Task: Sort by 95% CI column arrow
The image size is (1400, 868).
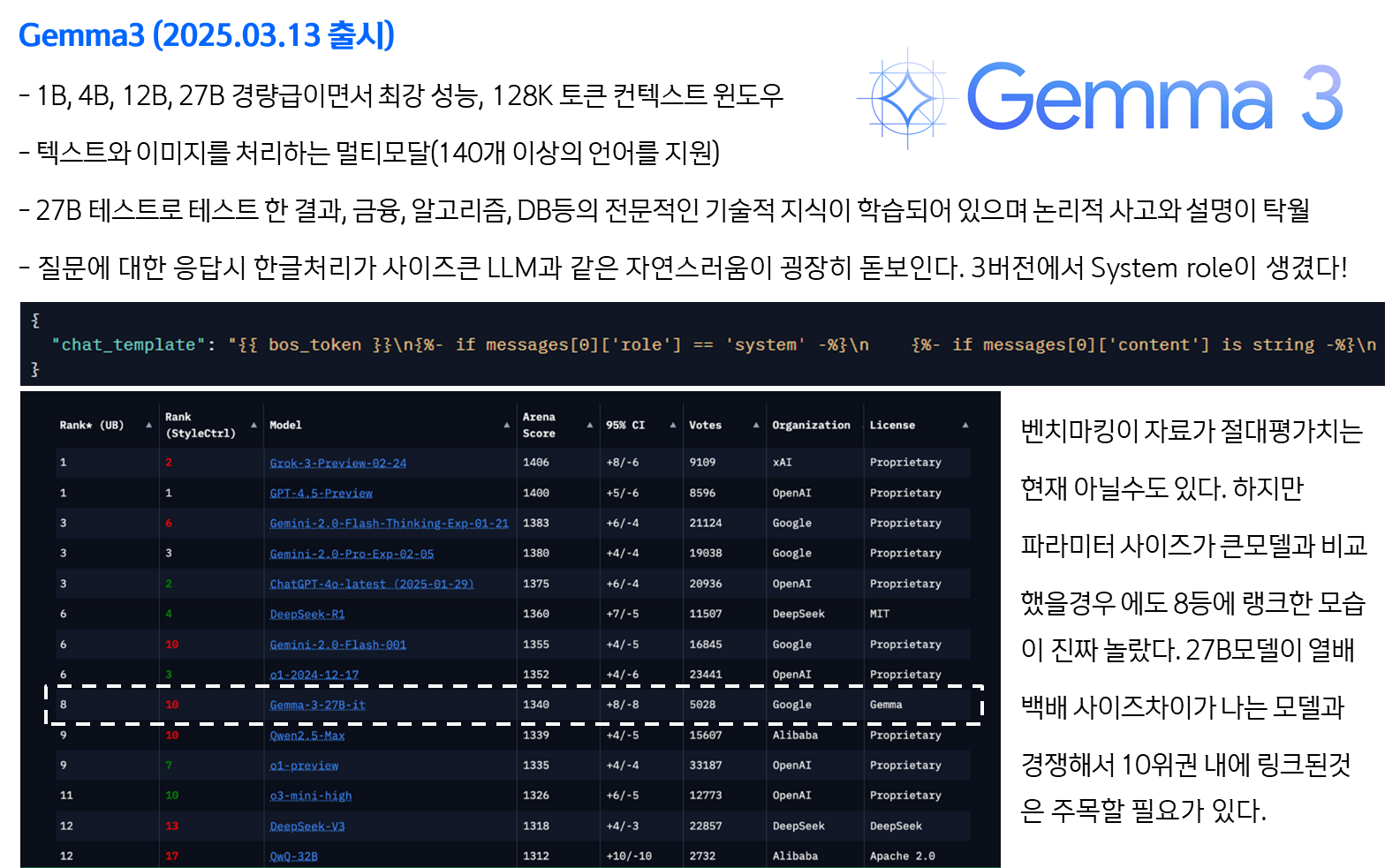Action: (x=673, y=426)
